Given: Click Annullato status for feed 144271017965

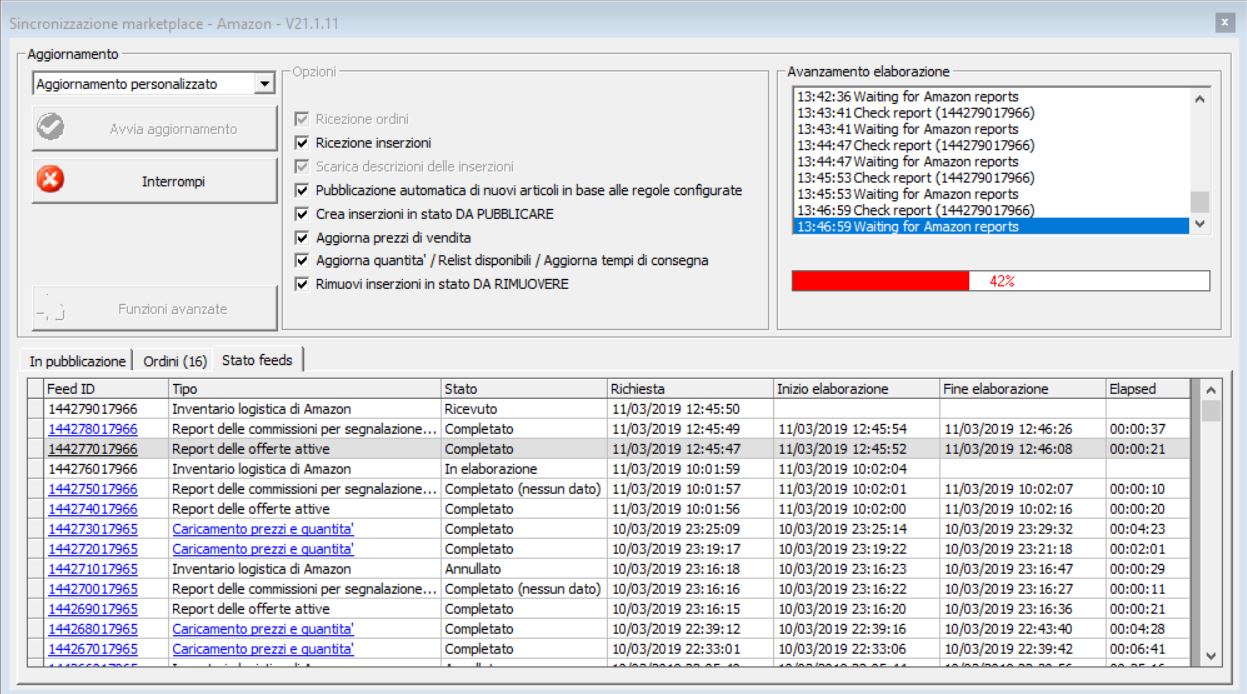Looking at the screenshot, I should pos(523,569).
